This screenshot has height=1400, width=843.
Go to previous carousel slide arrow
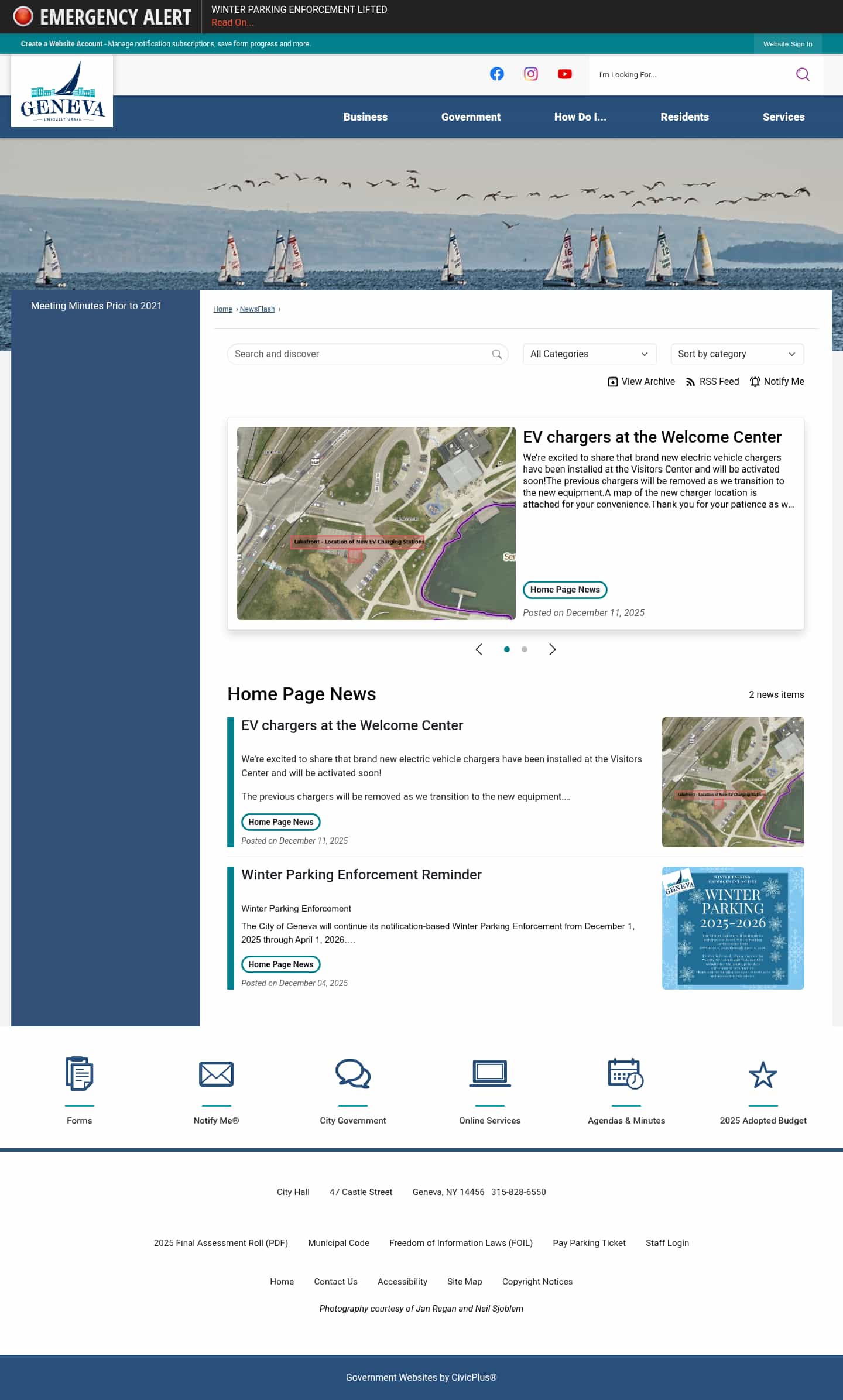(479, 649)
